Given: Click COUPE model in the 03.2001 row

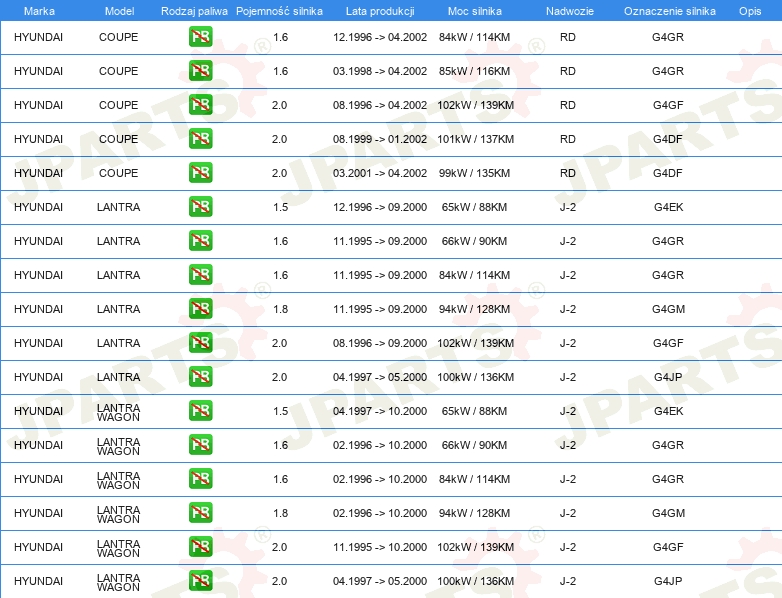Looking at the screenshot, I should (x=118, y=173).
